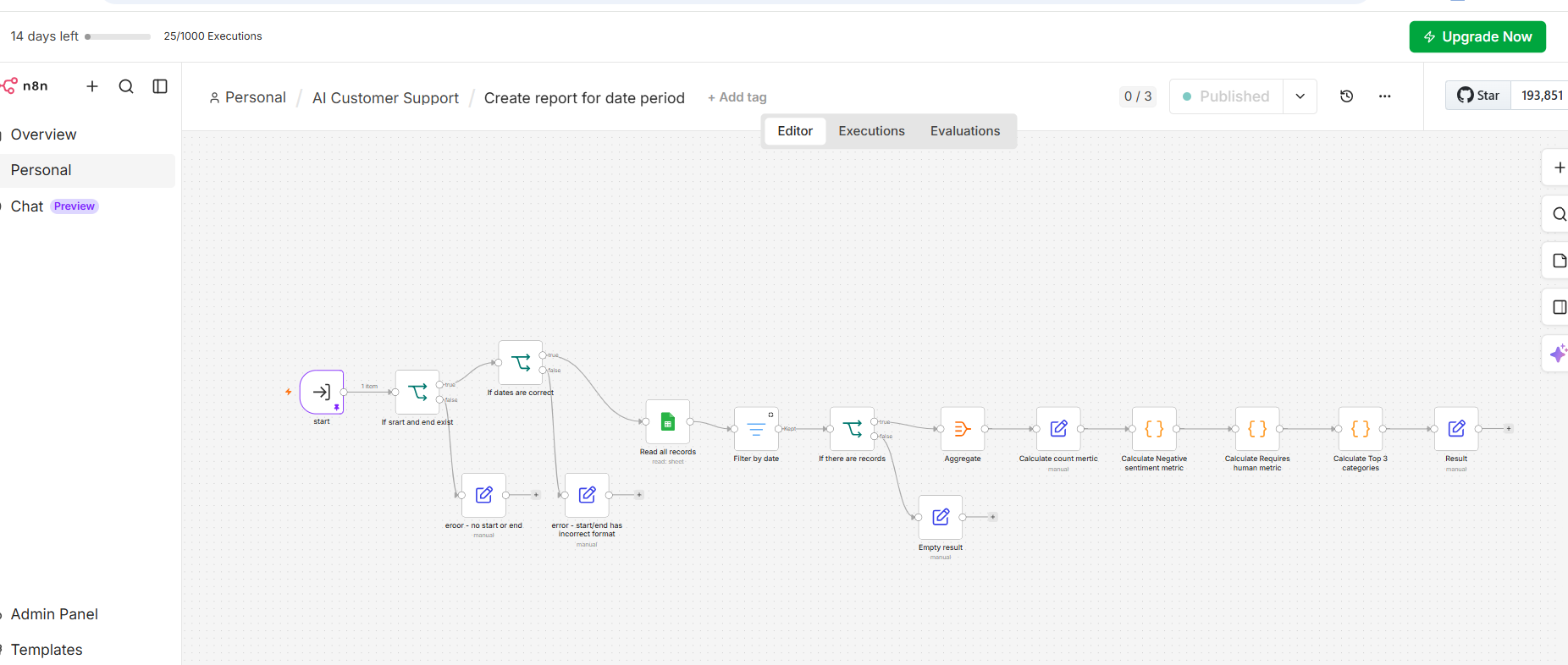1568x665 pixels.
Task: Open the 'Read all records' sheets node
Action: click(x=668, y=421)
